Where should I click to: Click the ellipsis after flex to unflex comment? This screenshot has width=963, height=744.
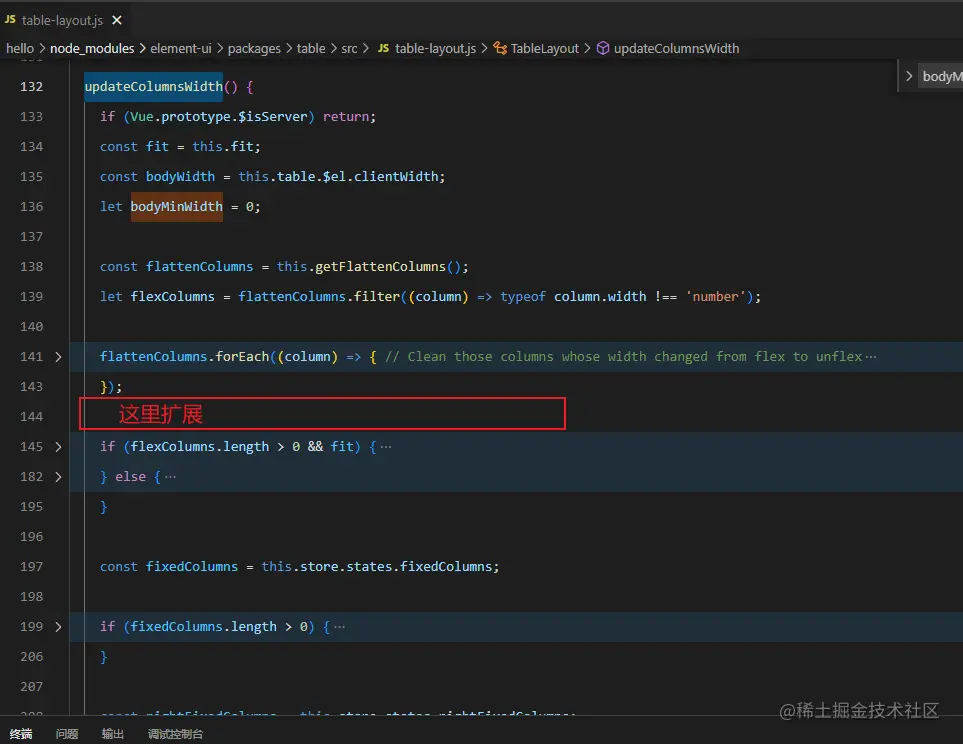tap(870, 357)
